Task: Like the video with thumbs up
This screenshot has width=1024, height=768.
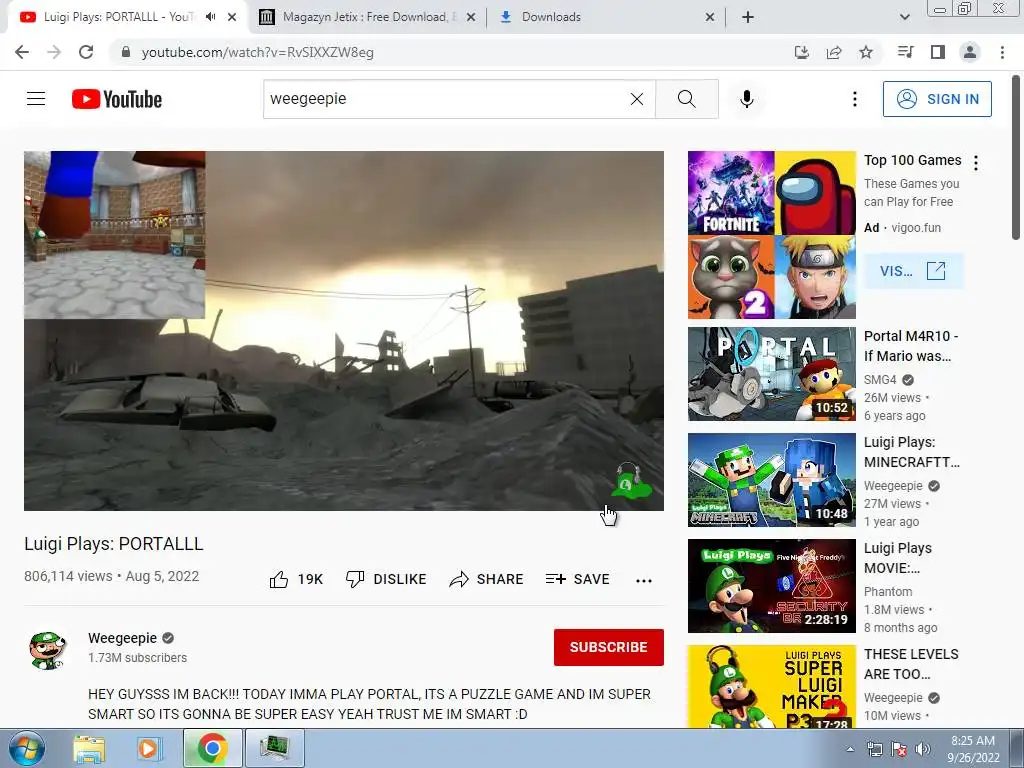Action: click(x=296, y=579)
